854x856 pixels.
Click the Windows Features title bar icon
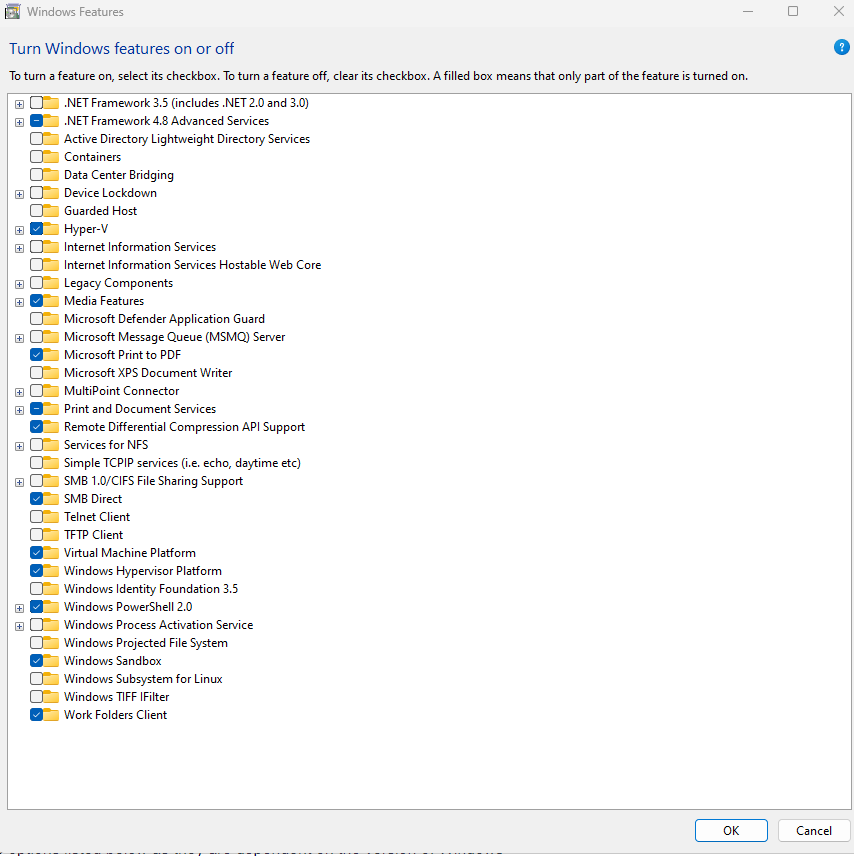click(13, 11)
